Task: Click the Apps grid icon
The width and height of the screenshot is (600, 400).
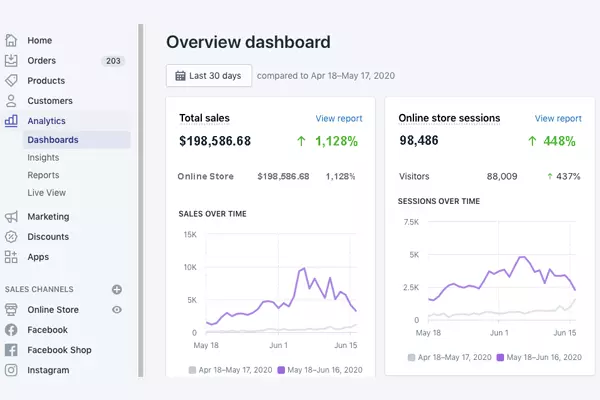Action: click(x=11, y=257)
